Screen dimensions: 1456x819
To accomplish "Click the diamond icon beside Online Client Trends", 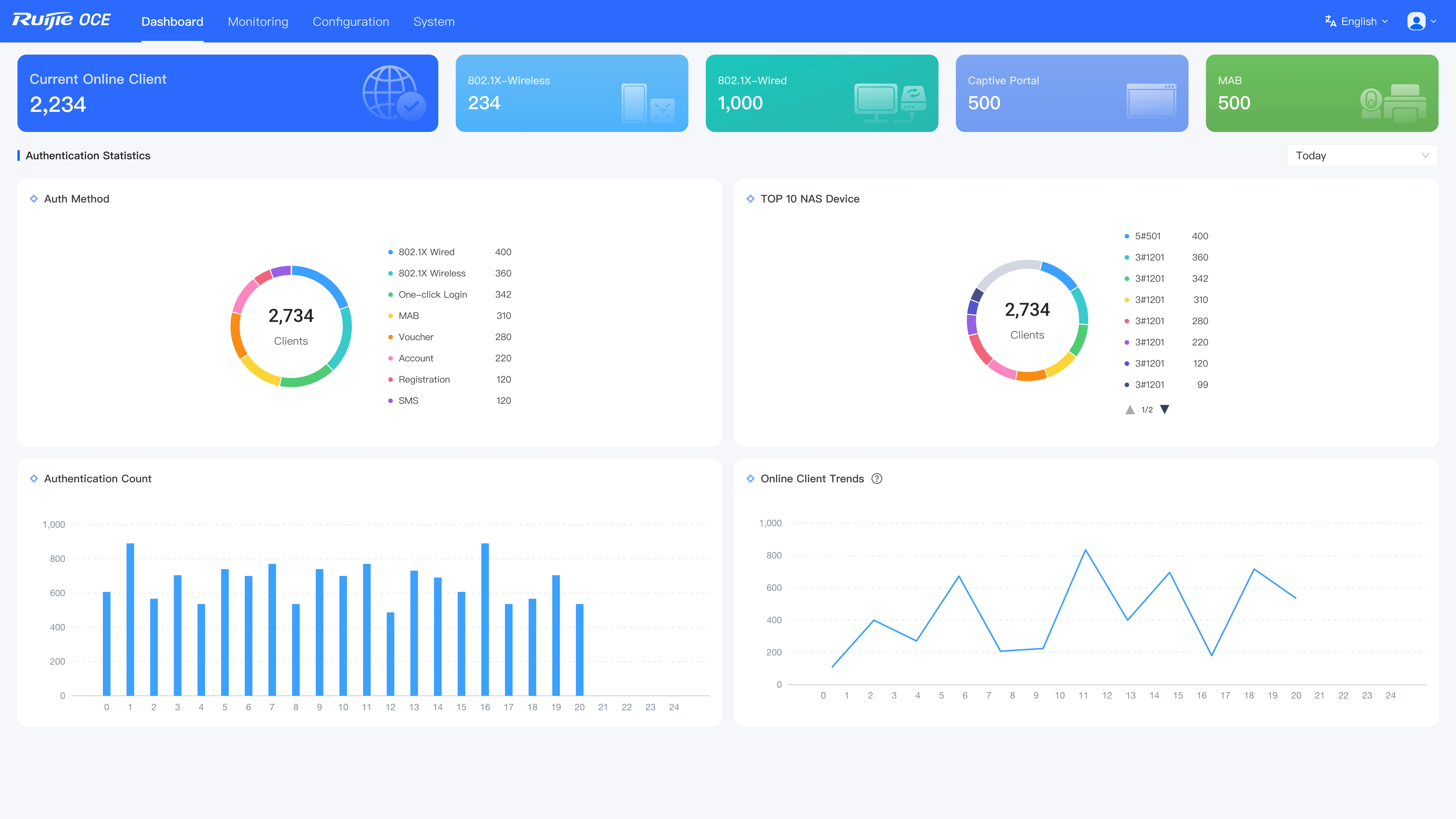I will (751, 479).
